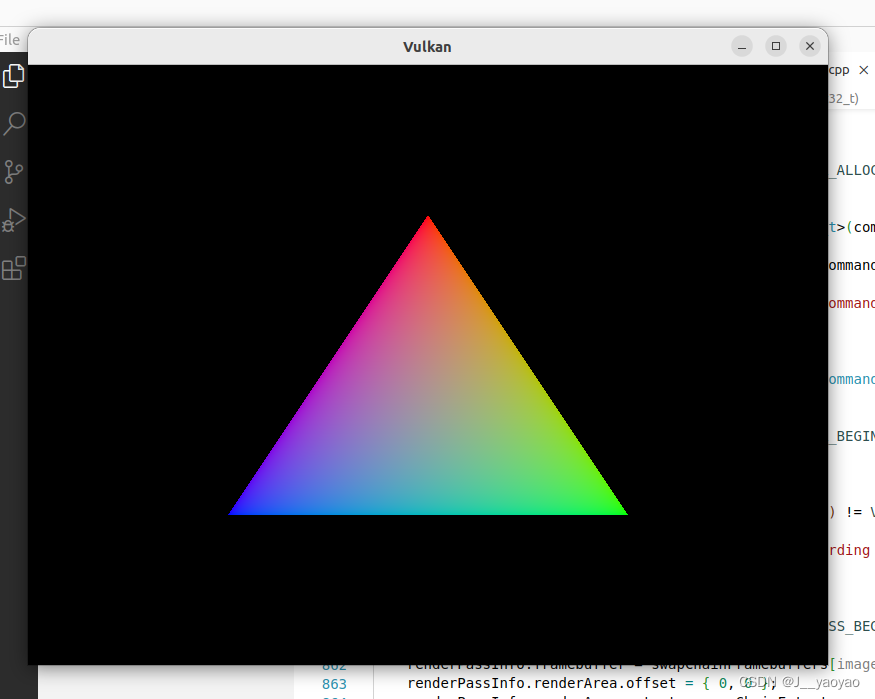Click the blue 0 literal in the offset assignment
The image size is (875, 699).
[x=724, y=683]
